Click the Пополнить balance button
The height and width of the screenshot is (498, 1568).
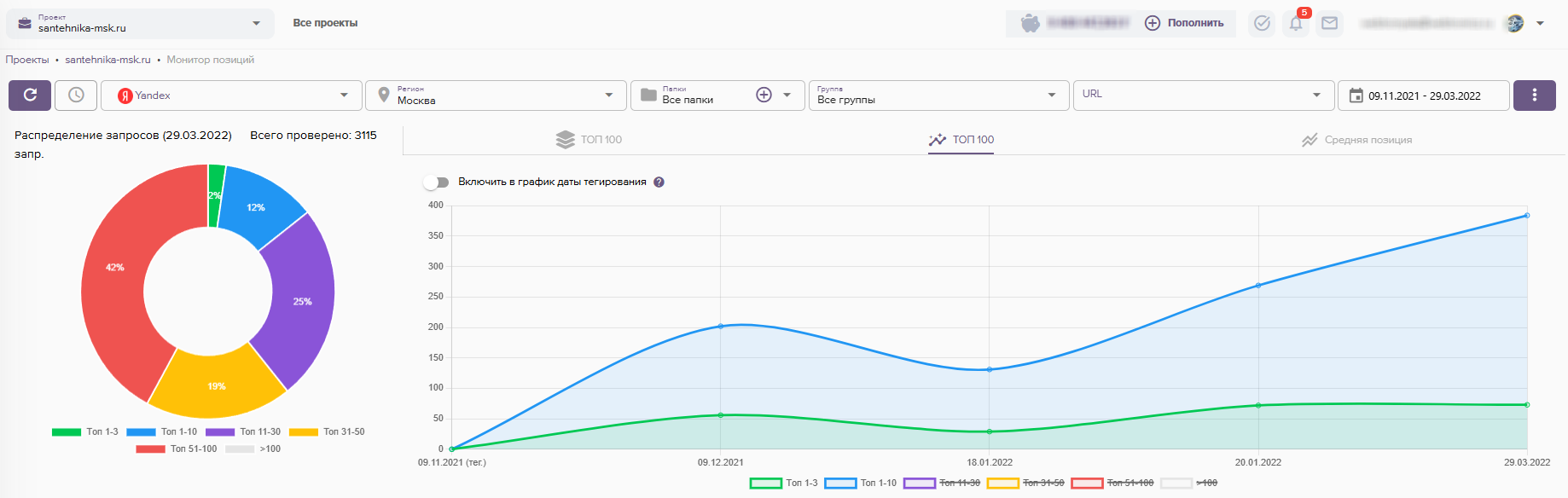coord(1184,24)
